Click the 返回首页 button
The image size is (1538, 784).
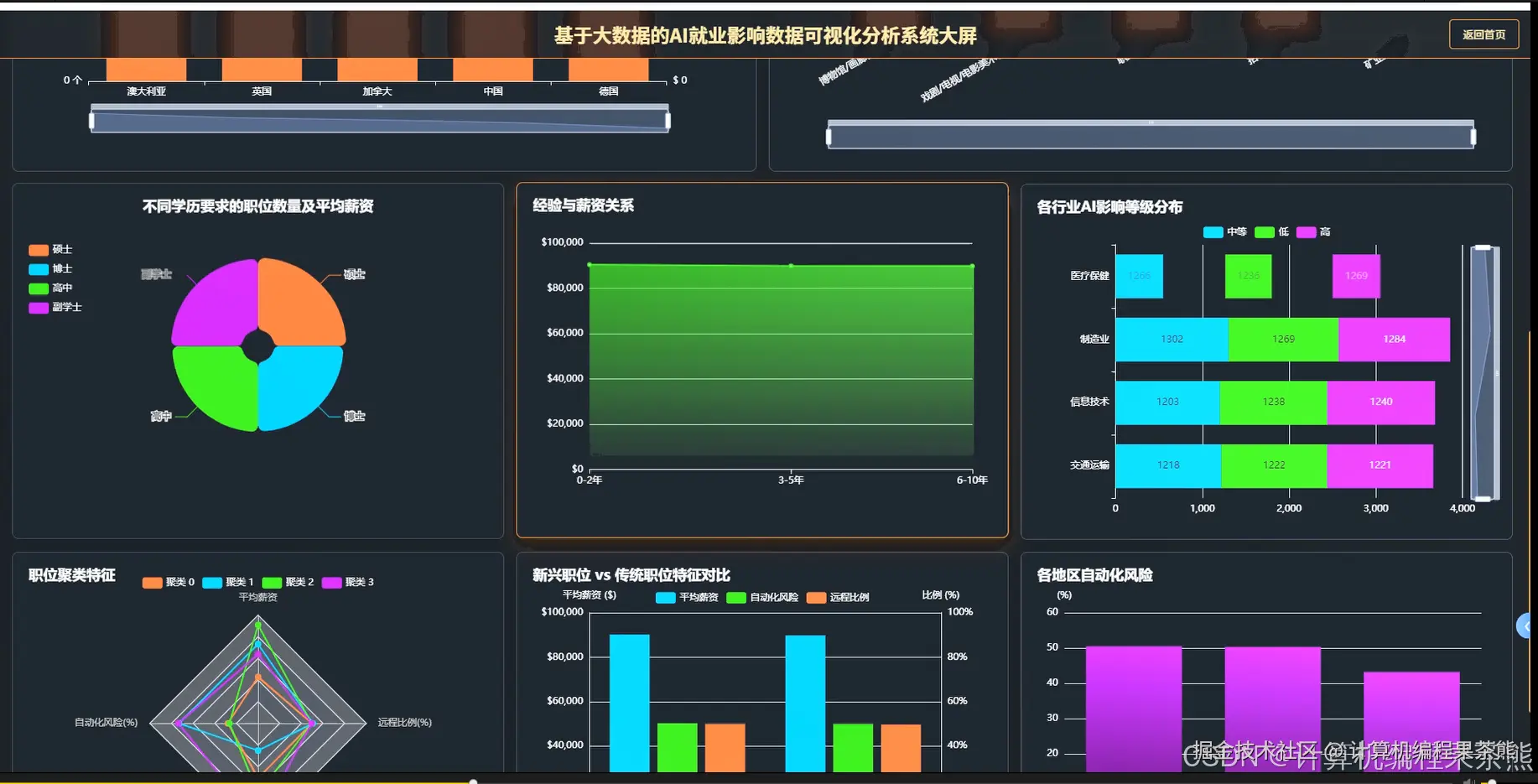[1483, 34]
